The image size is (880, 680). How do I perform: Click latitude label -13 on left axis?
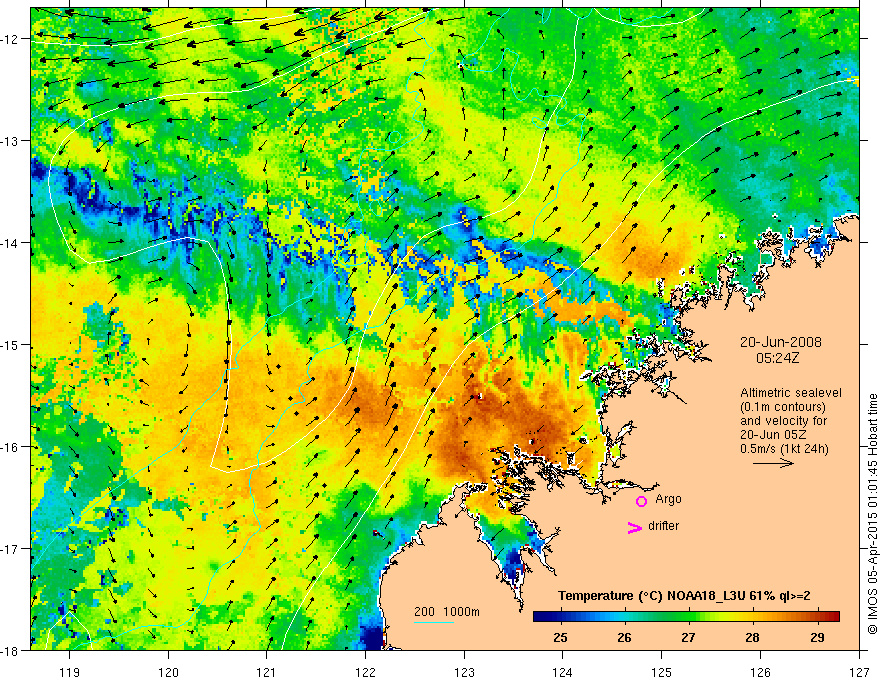coord(10,141)
